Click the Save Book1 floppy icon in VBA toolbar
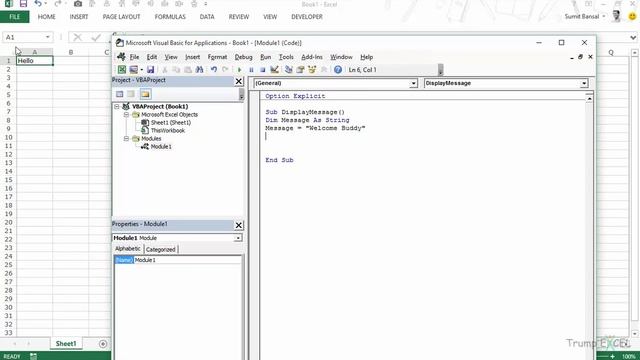The height and width of the screenshot is (360, 640). [150, 70]
